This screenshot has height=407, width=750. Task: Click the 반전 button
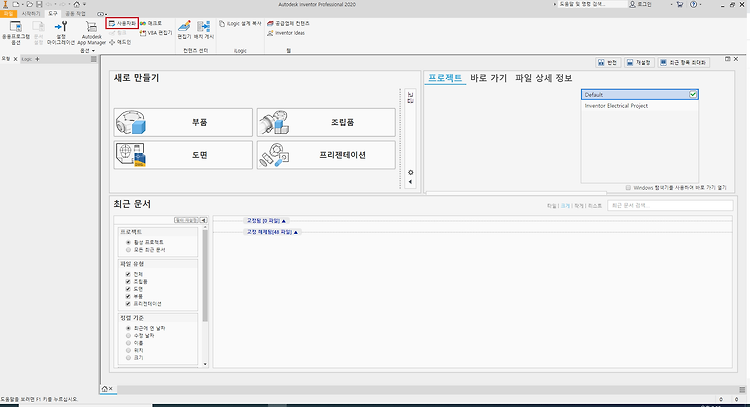[608, 63]
